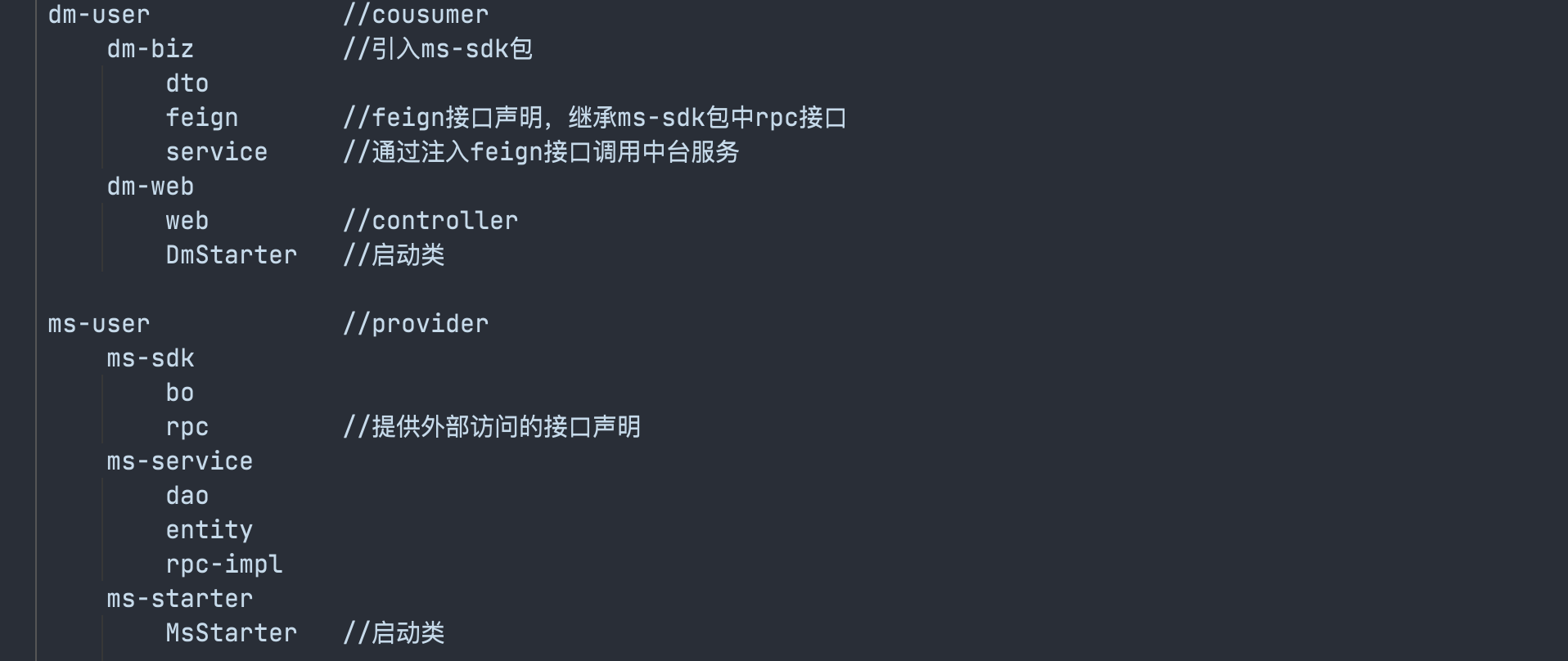Click the web package line
The image size is (1568, 661).
tap(187, 221)
